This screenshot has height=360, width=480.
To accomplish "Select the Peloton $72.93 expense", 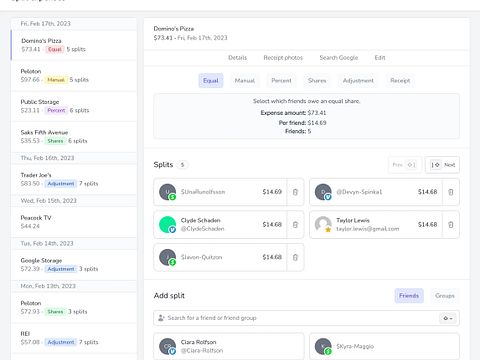I will (x=74, y=307).
